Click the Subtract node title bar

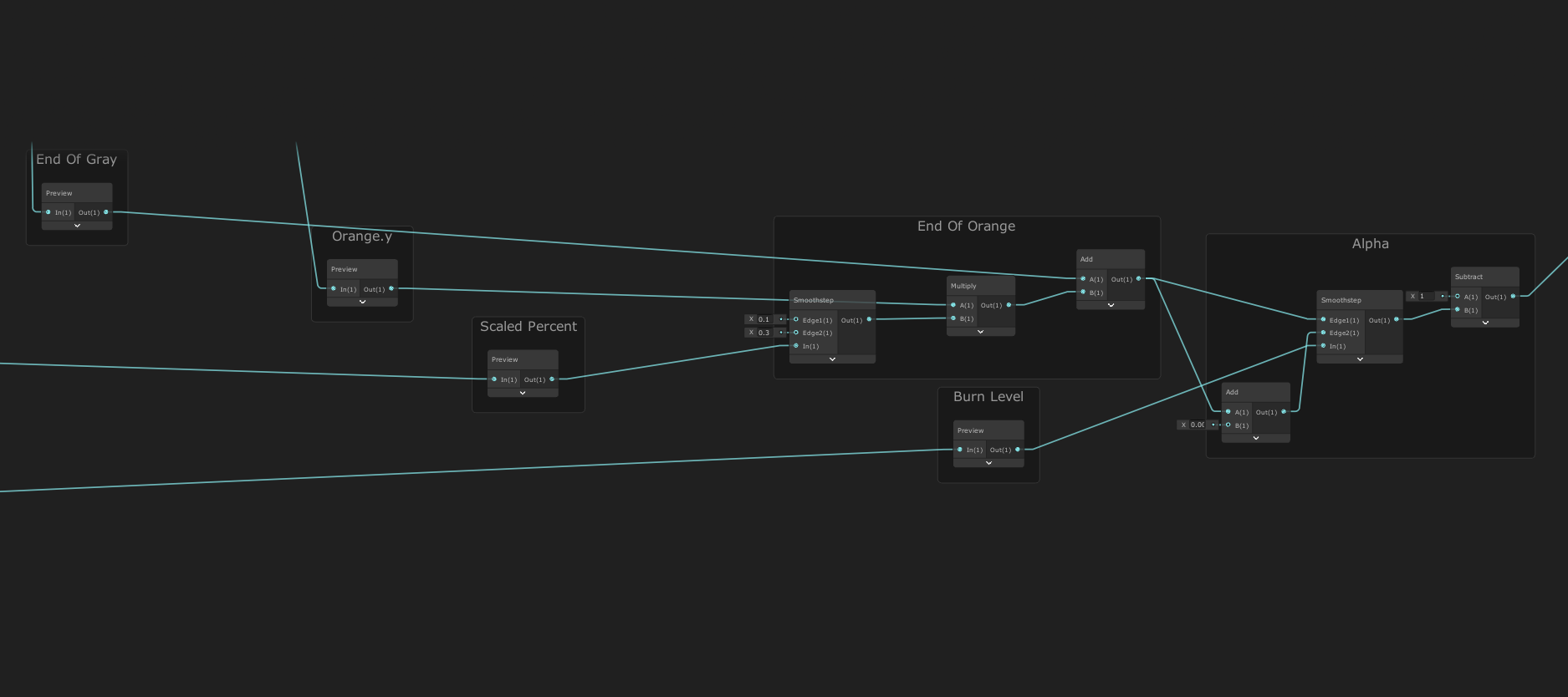coord(1484,277)
